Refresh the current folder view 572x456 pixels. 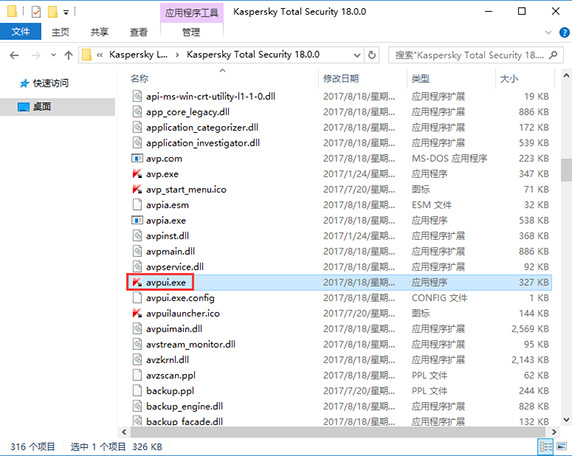pyautogui.click(x=372, y=55)
